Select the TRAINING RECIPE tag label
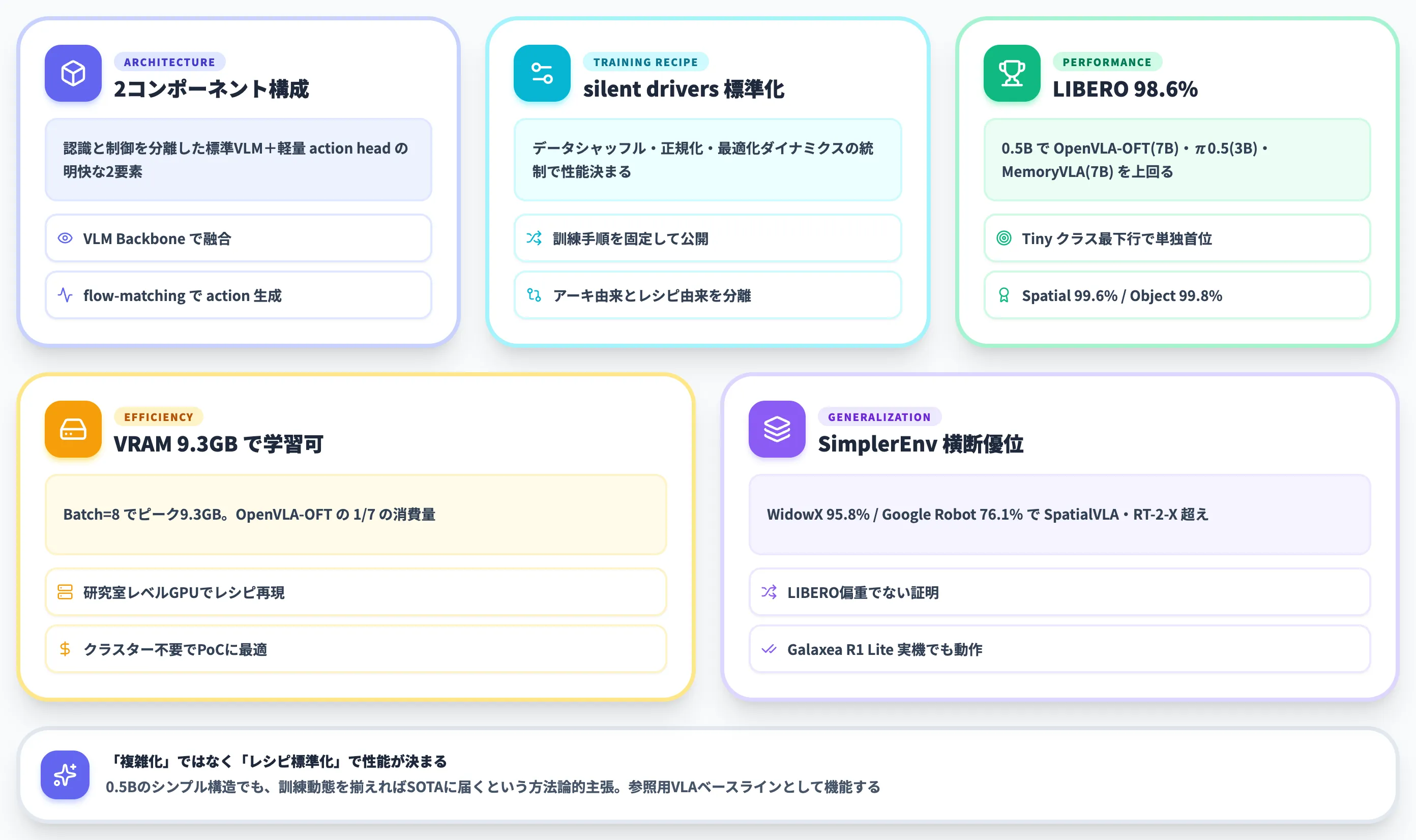The image size is (1416, 840). point(645,62)
